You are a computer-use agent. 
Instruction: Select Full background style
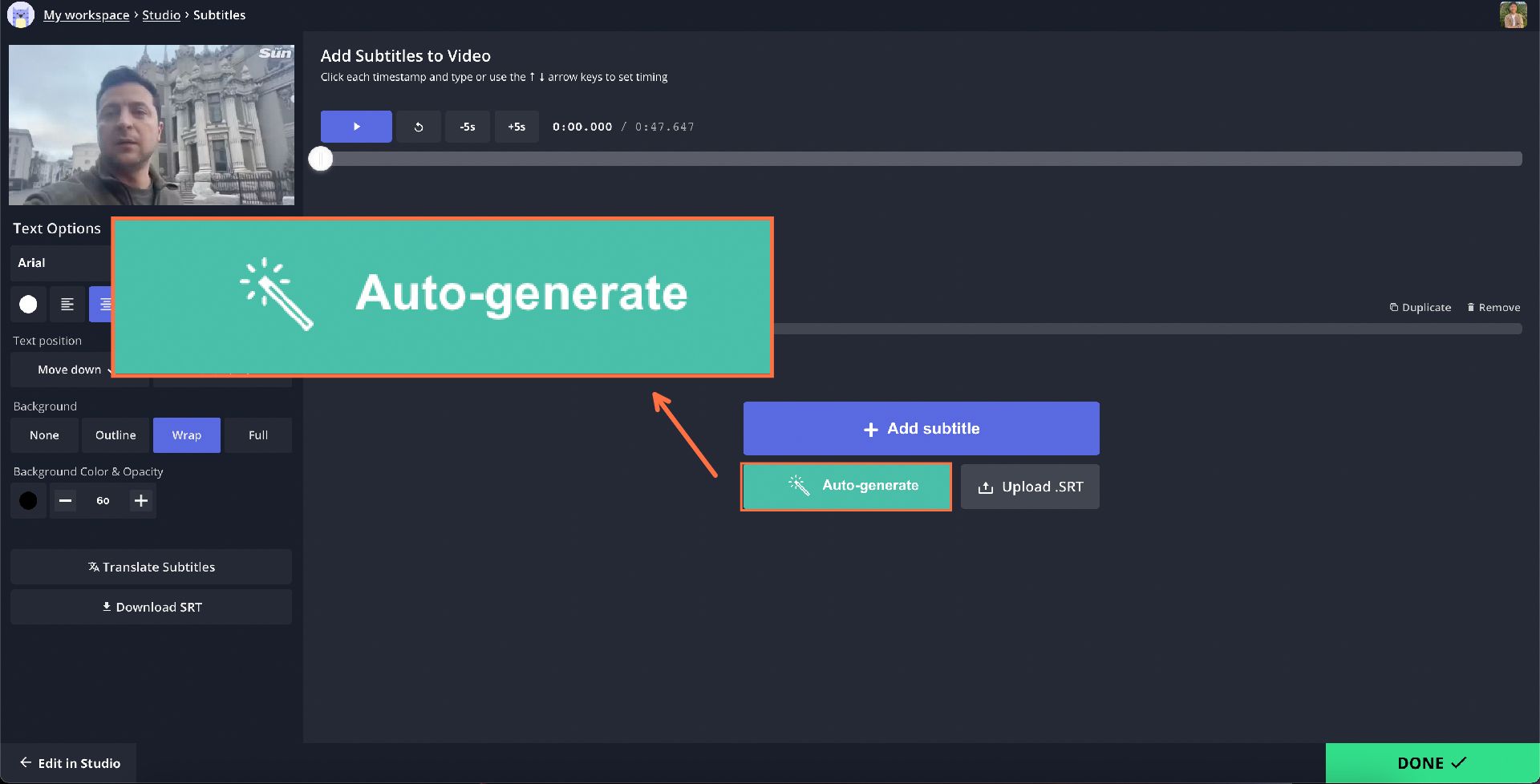coord(258,435)
